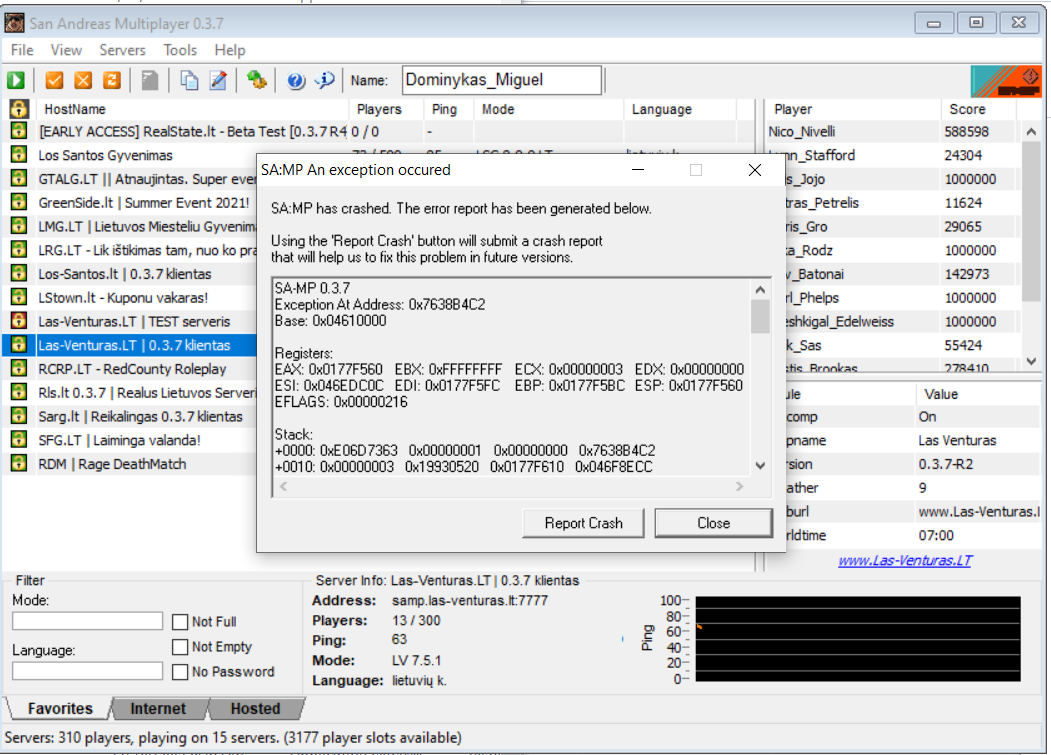Image resolution: width=1051 pixels, height=755 pixels.
Task: Click crash report horizontal scroll left arrow
Action: click(284, 487)
